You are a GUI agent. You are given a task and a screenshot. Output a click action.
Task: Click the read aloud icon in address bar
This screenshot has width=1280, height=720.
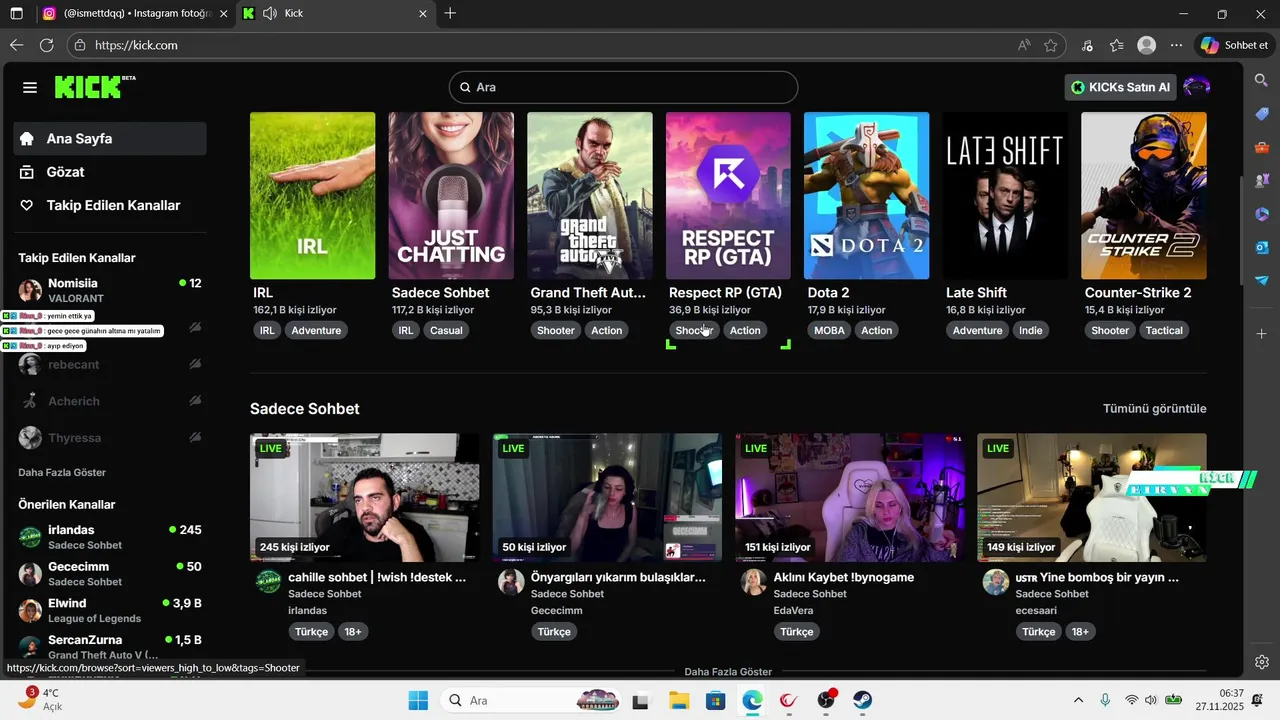pos(1024,45)
